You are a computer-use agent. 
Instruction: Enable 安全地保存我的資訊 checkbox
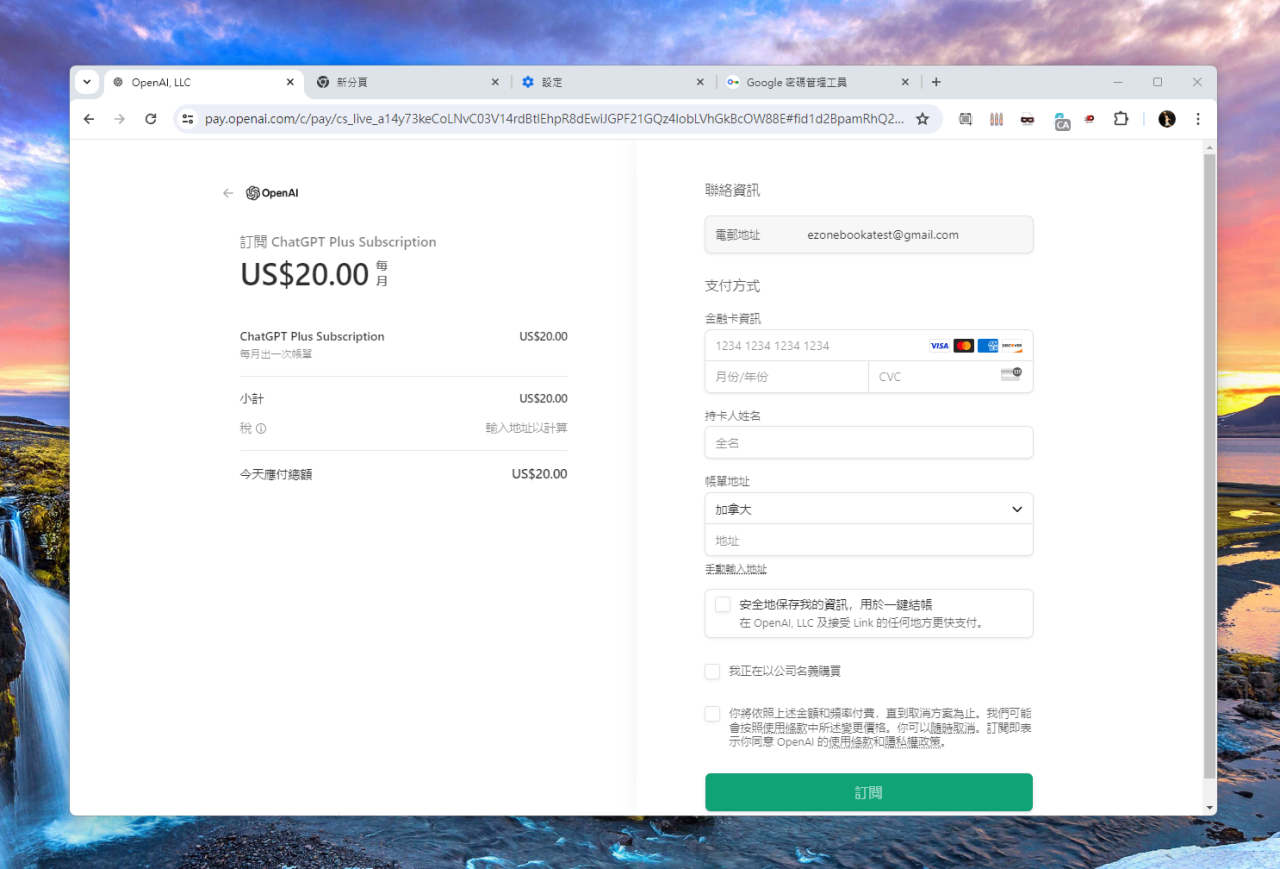tap(723, 603)
